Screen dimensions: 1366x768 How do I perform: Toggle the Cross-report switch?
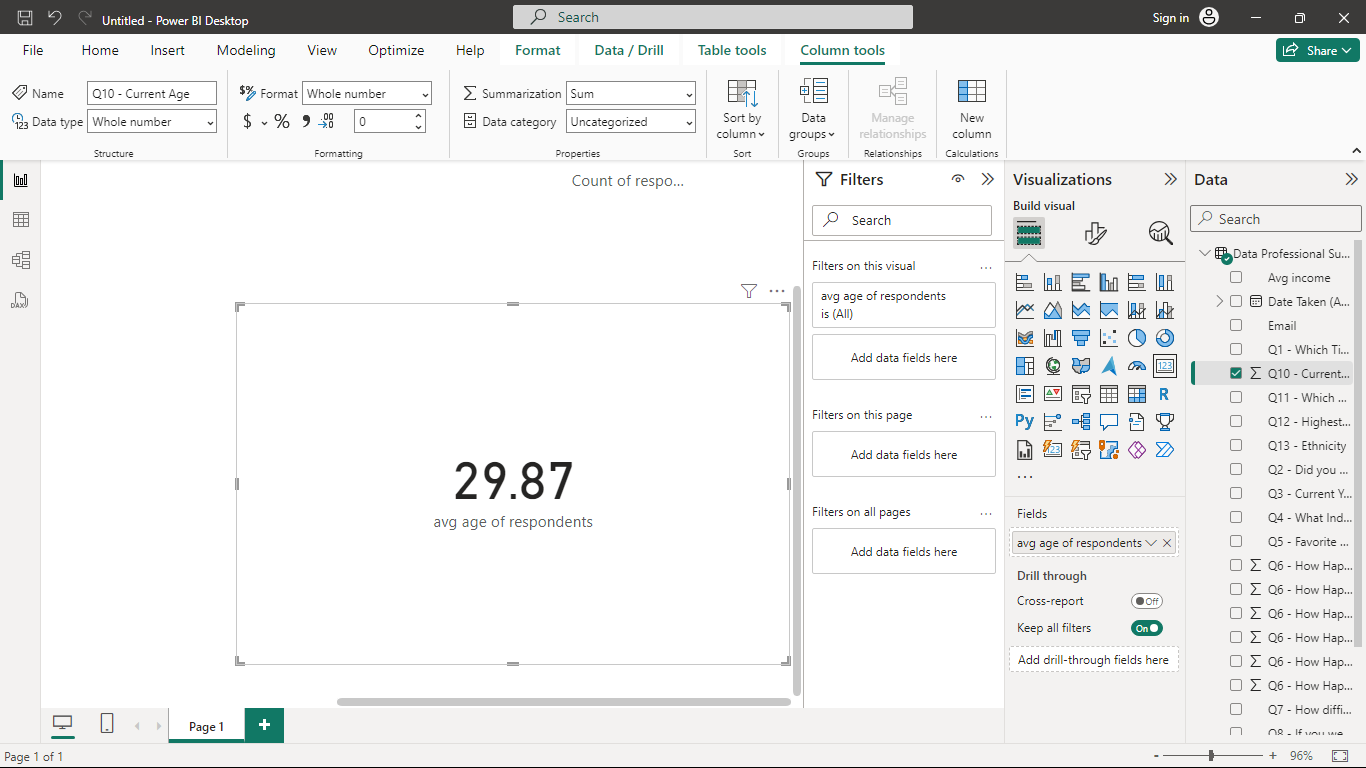(1146, 601)
